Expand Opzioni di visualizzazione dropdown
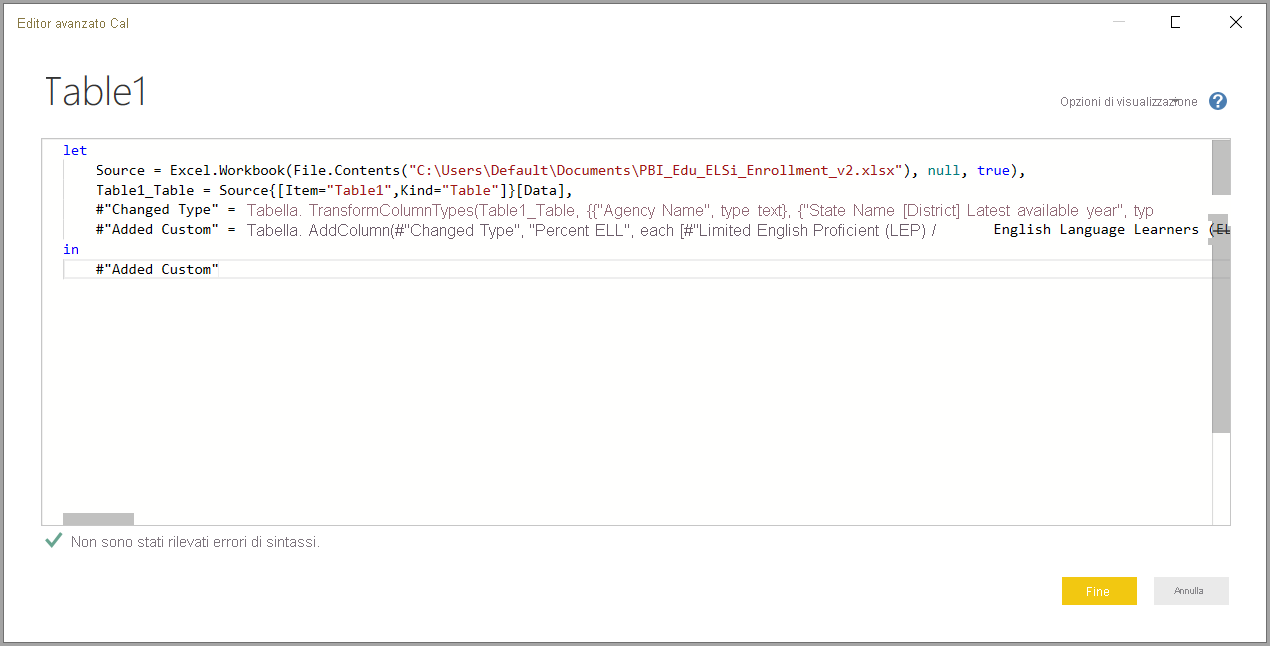Image resolution: width=1270 pixels, height=646 pixels. coord(1129,102)
